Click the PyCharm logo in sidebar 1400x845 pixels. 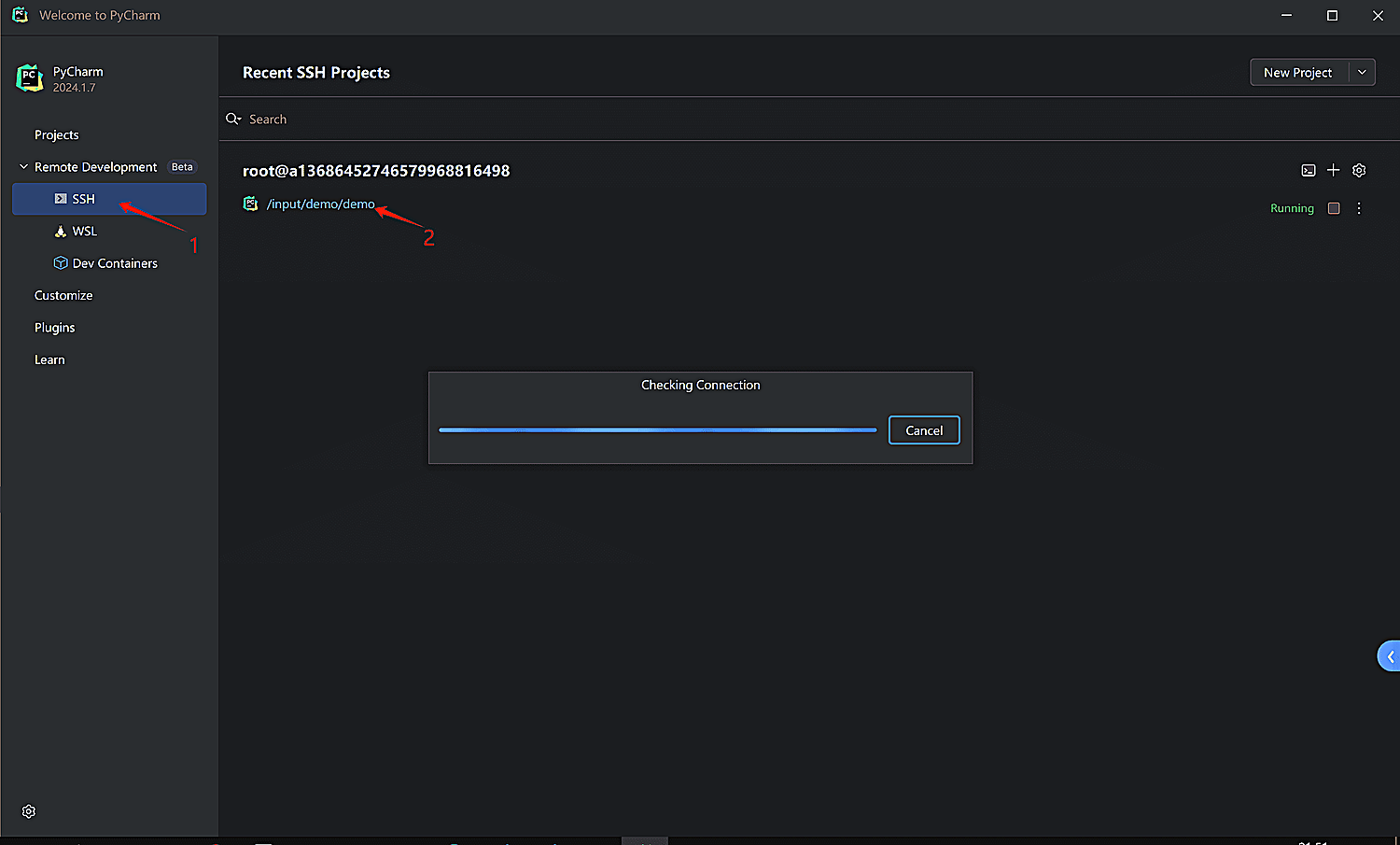click(x=30, y=78)
